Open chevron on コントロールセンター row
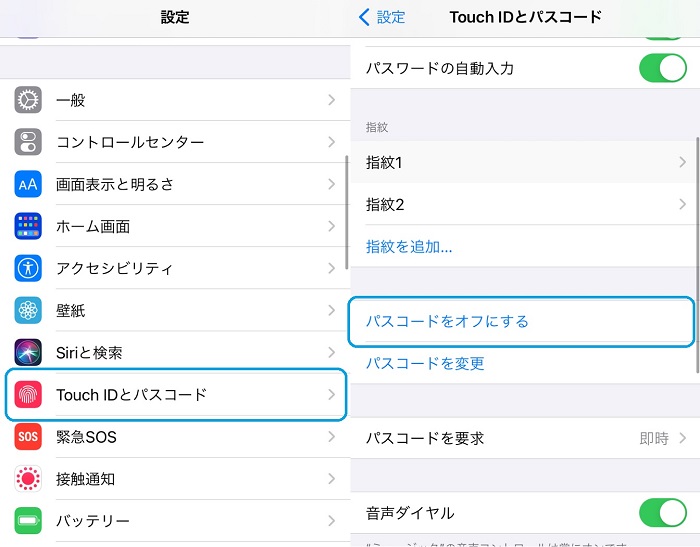Screen dimensions: 700x547 (331, 142)
